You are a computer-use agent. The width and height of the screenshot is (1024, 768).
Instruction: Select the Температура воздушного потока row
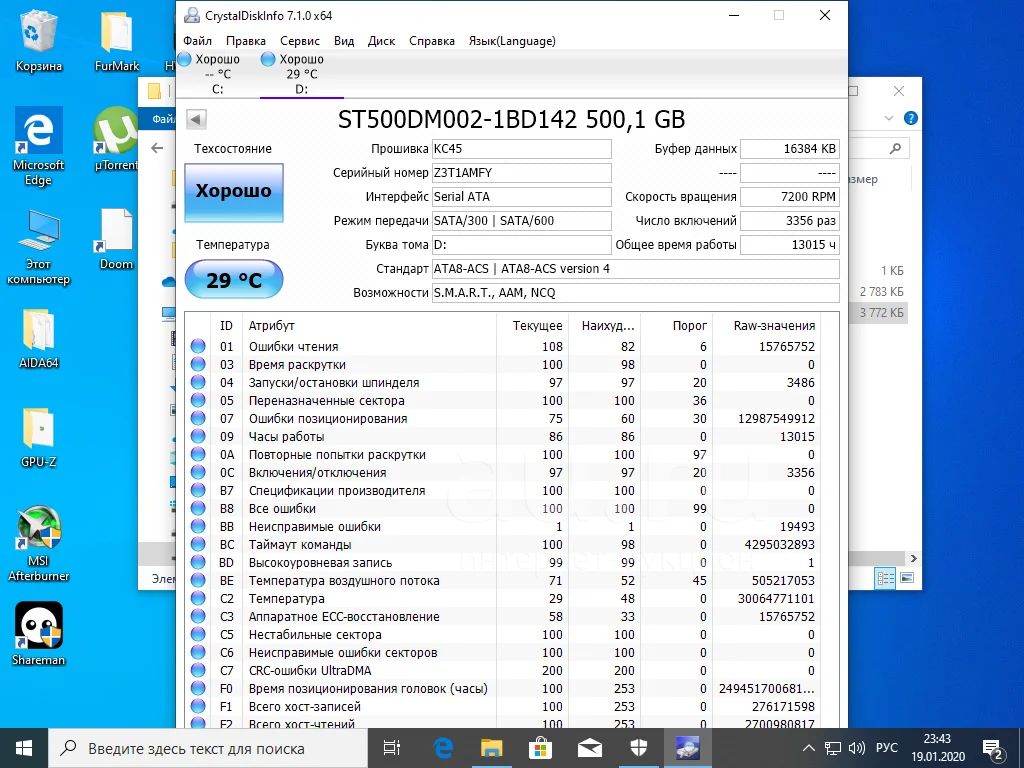tap(503, 581)
